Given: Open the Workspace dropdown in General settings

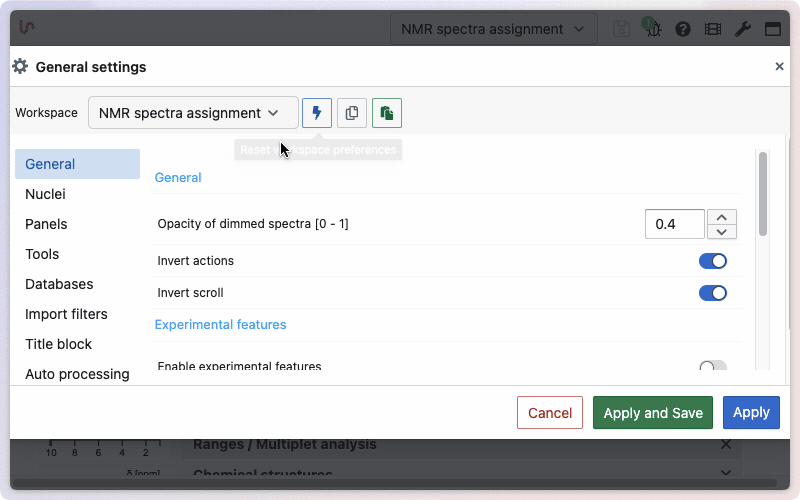Looking at the screenshot, I should pos(193,113).
